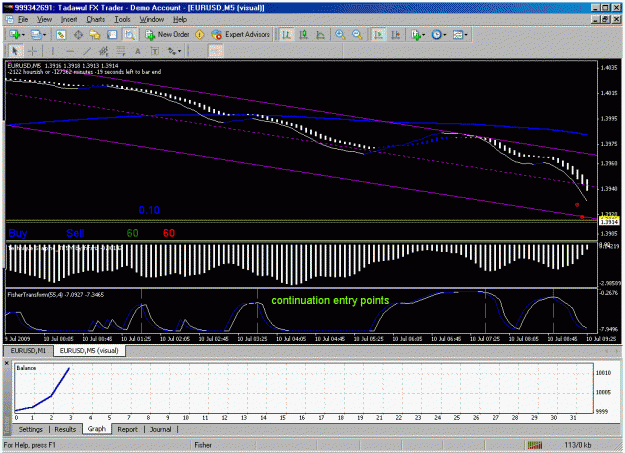Open the Insert menu

(69, 19)
